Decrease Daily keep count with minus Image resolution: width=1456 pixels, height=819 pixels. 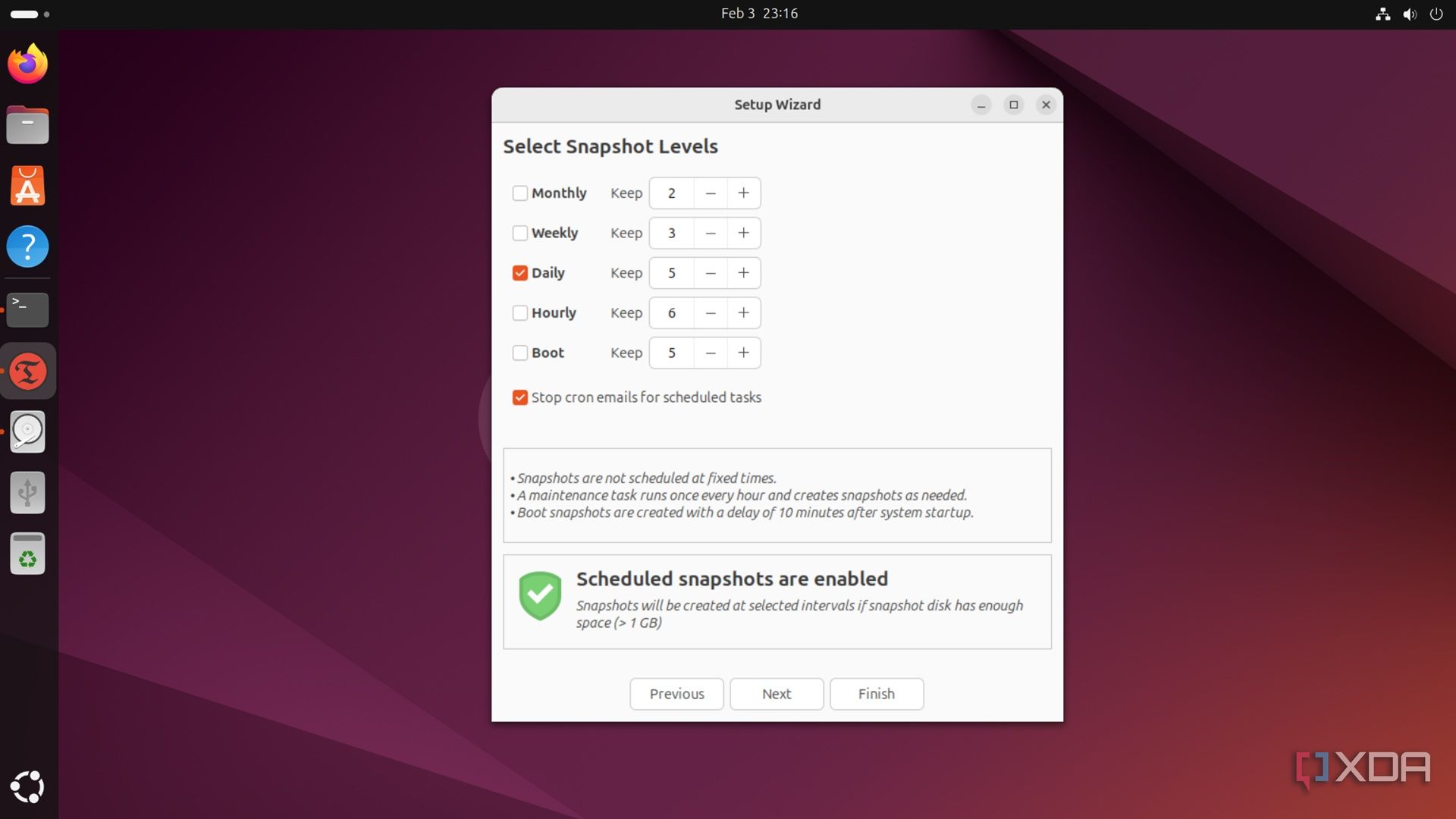click(x=711, y=273)
